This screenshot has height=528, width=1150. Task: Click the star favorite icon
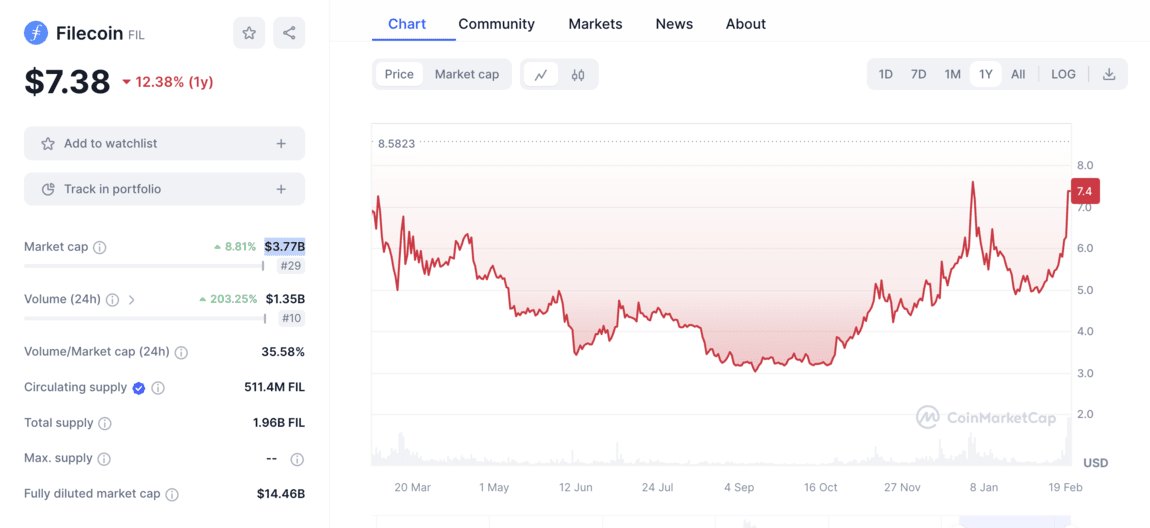click(x=249, y=33)
